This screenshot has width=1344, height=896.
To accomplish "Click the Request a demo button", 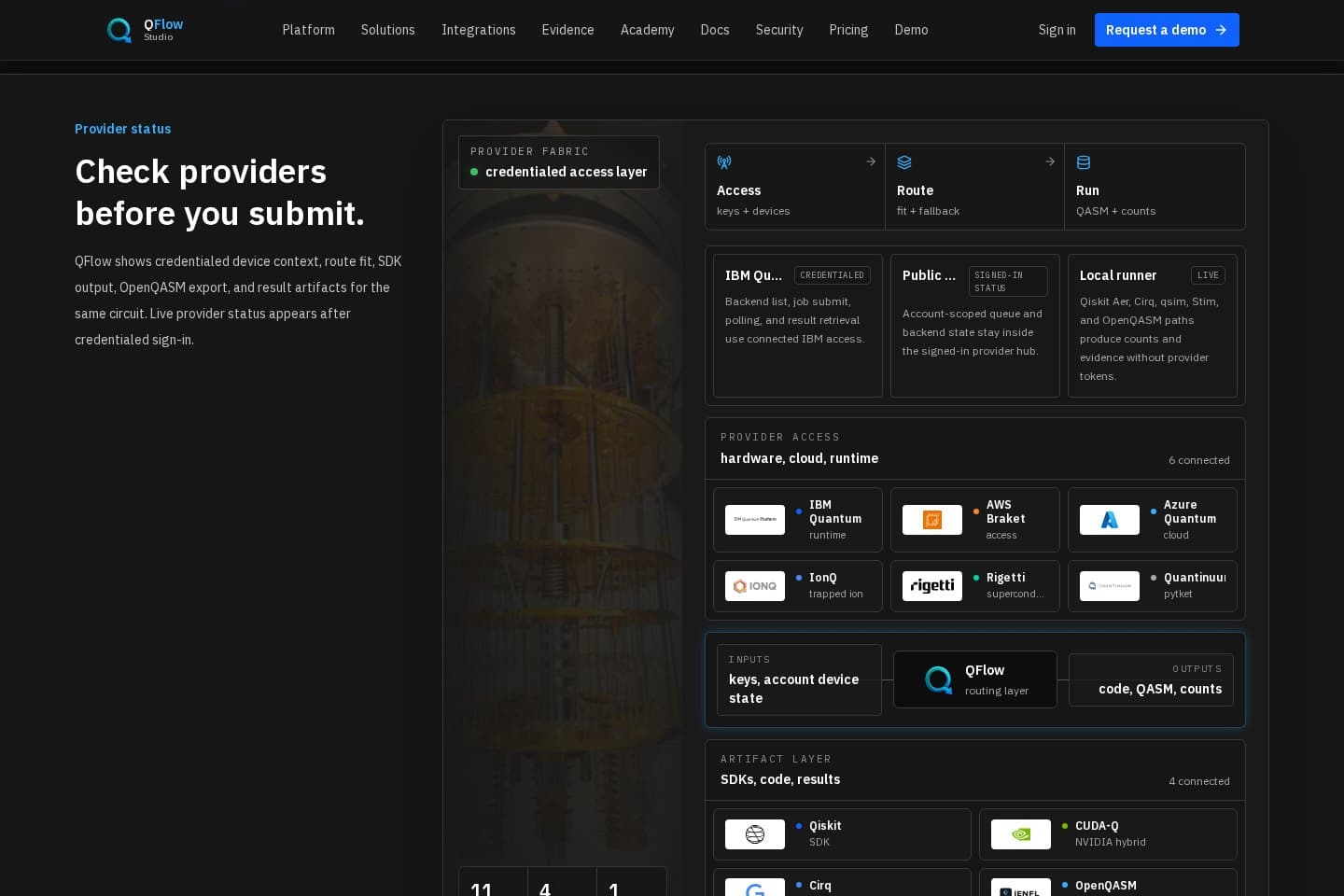I will click(1167, 30).
